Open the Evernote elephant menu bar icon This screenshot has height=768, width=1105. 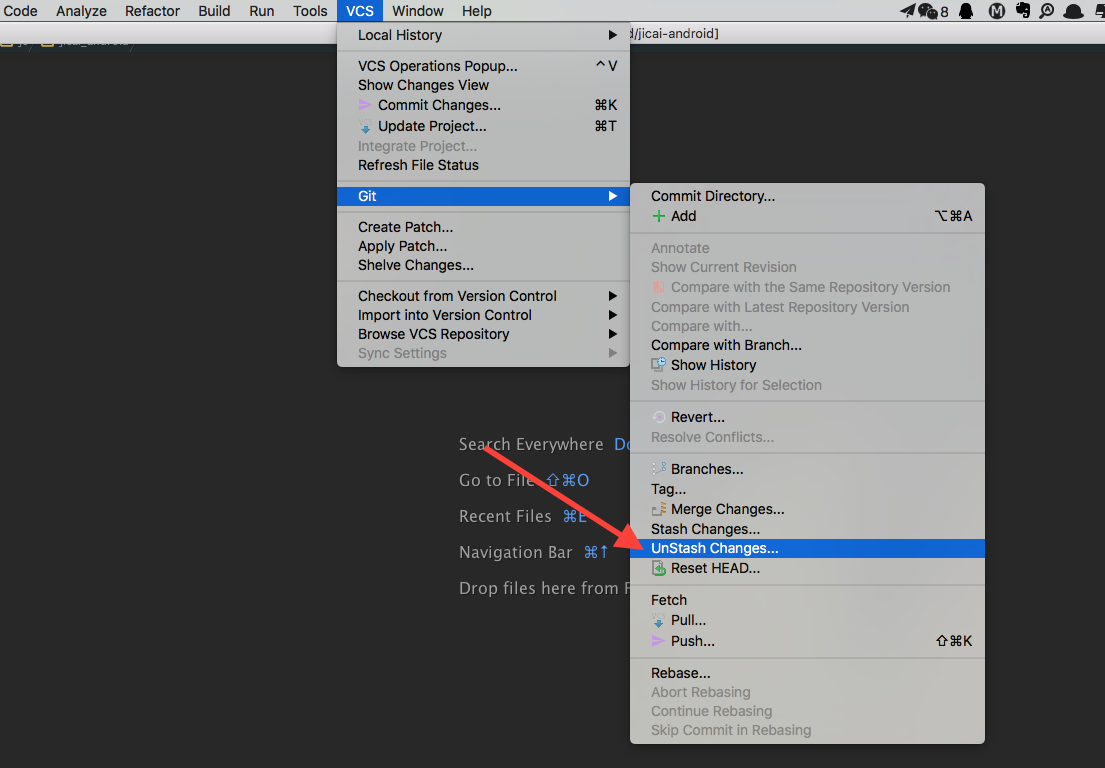[1023, 11]
